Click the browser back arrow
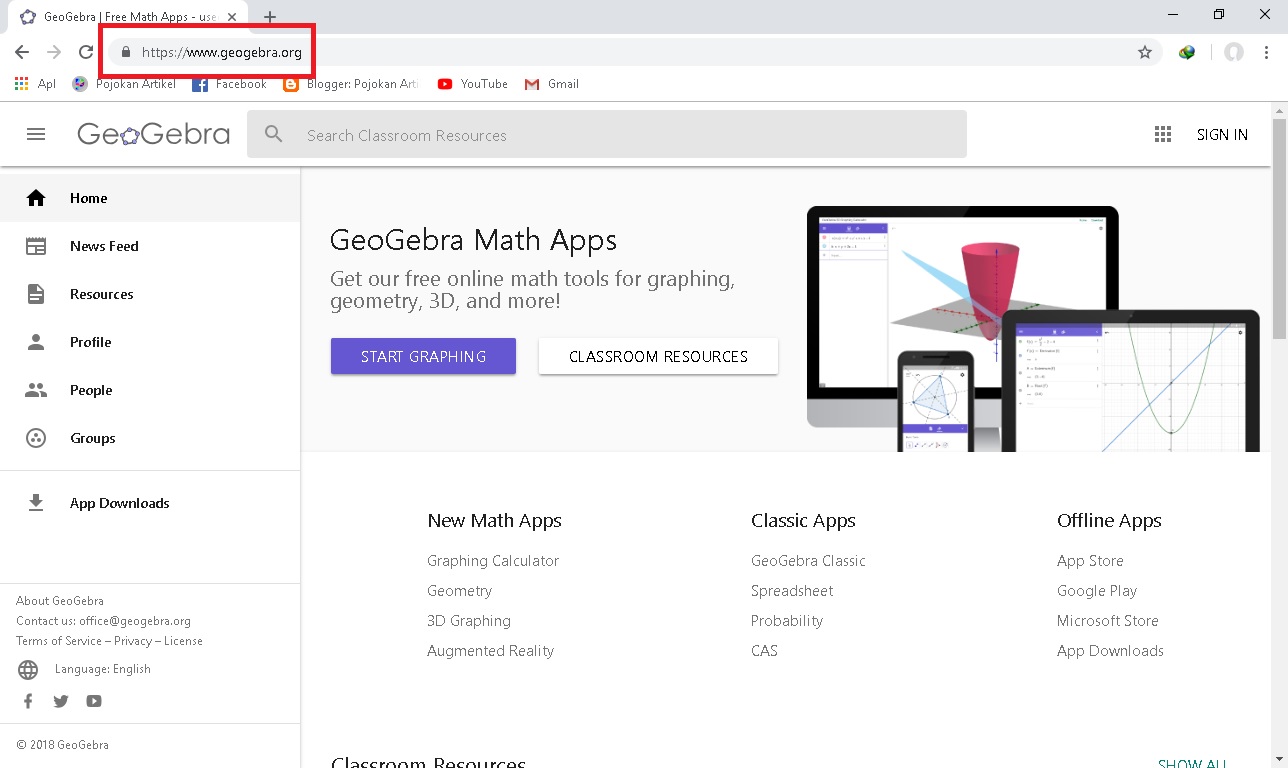Viewport: 1288px width, 768px height. pyautogui.click(x=22, y=52)
